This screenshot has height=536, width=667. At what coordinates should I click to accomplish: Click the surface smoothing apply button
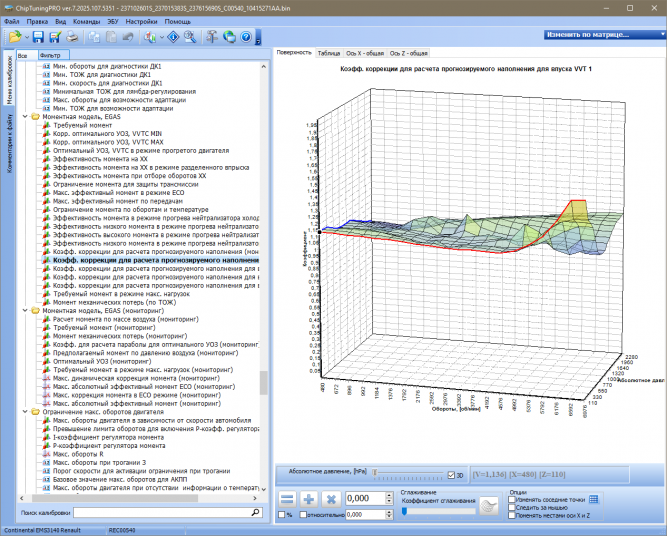point(489,506)
